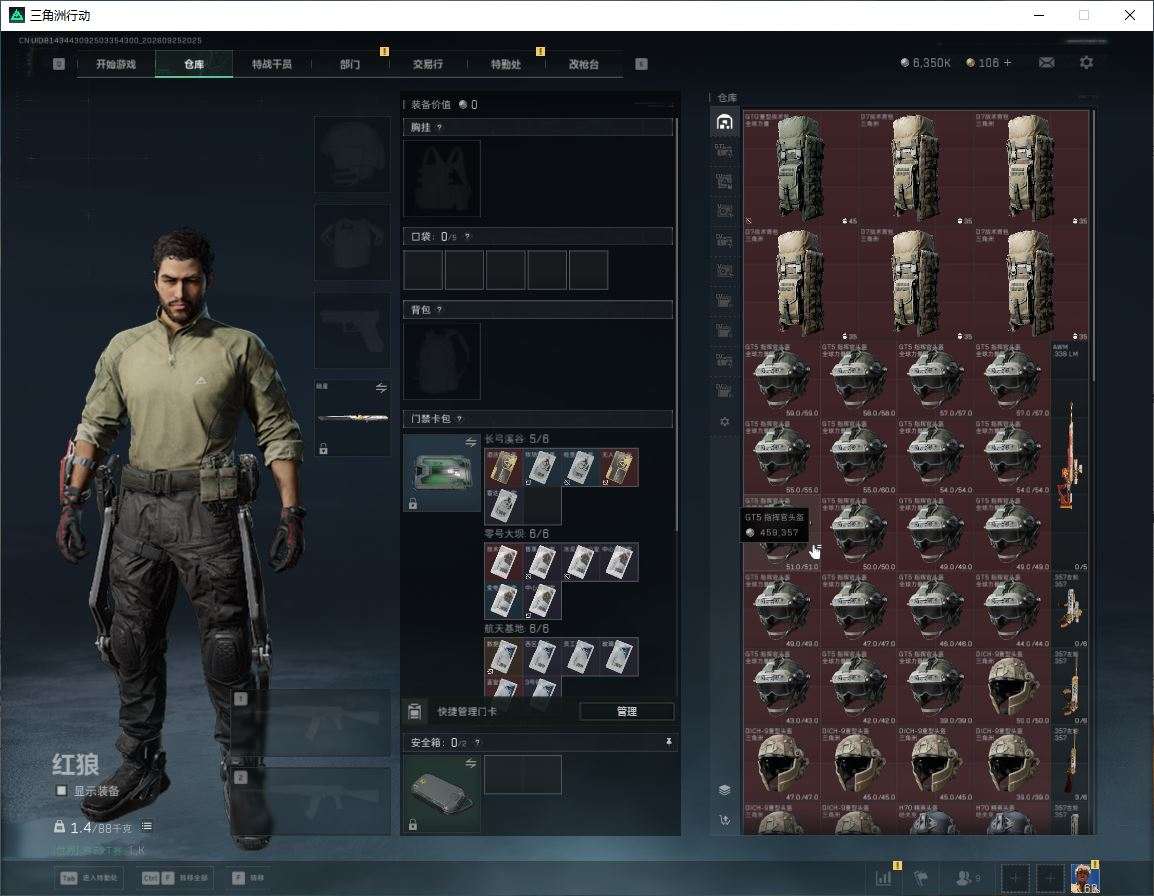Click the 快捷管理门卡 clipboard icon
Viewport: 1154px width, 896px height.
[414, 711]
